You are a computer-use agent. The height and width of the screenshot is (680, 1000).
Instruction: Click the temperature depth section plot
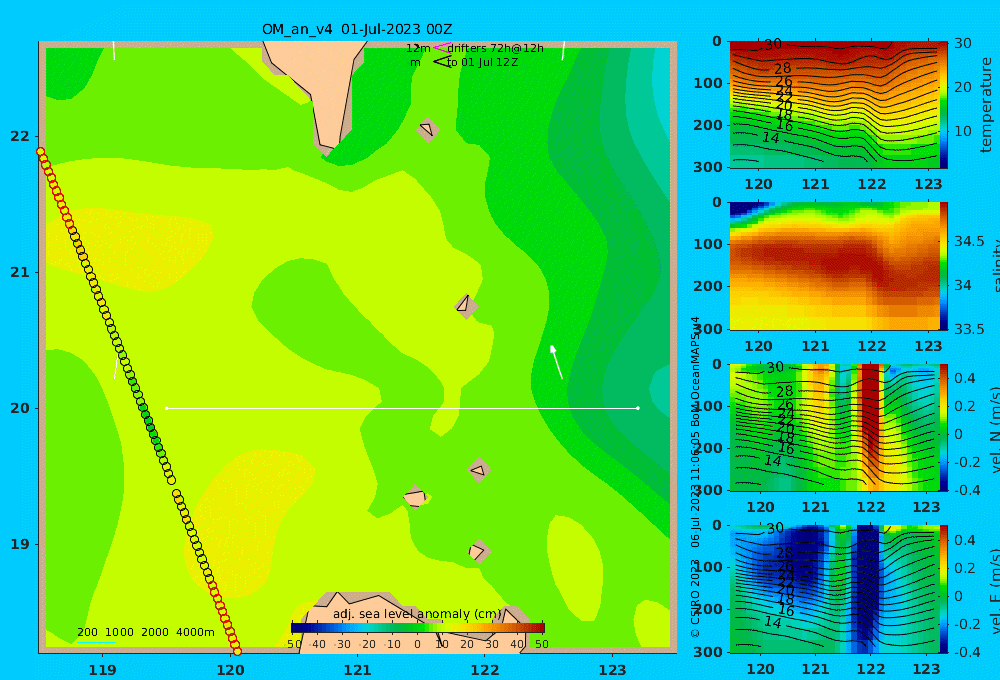[834, 105]
